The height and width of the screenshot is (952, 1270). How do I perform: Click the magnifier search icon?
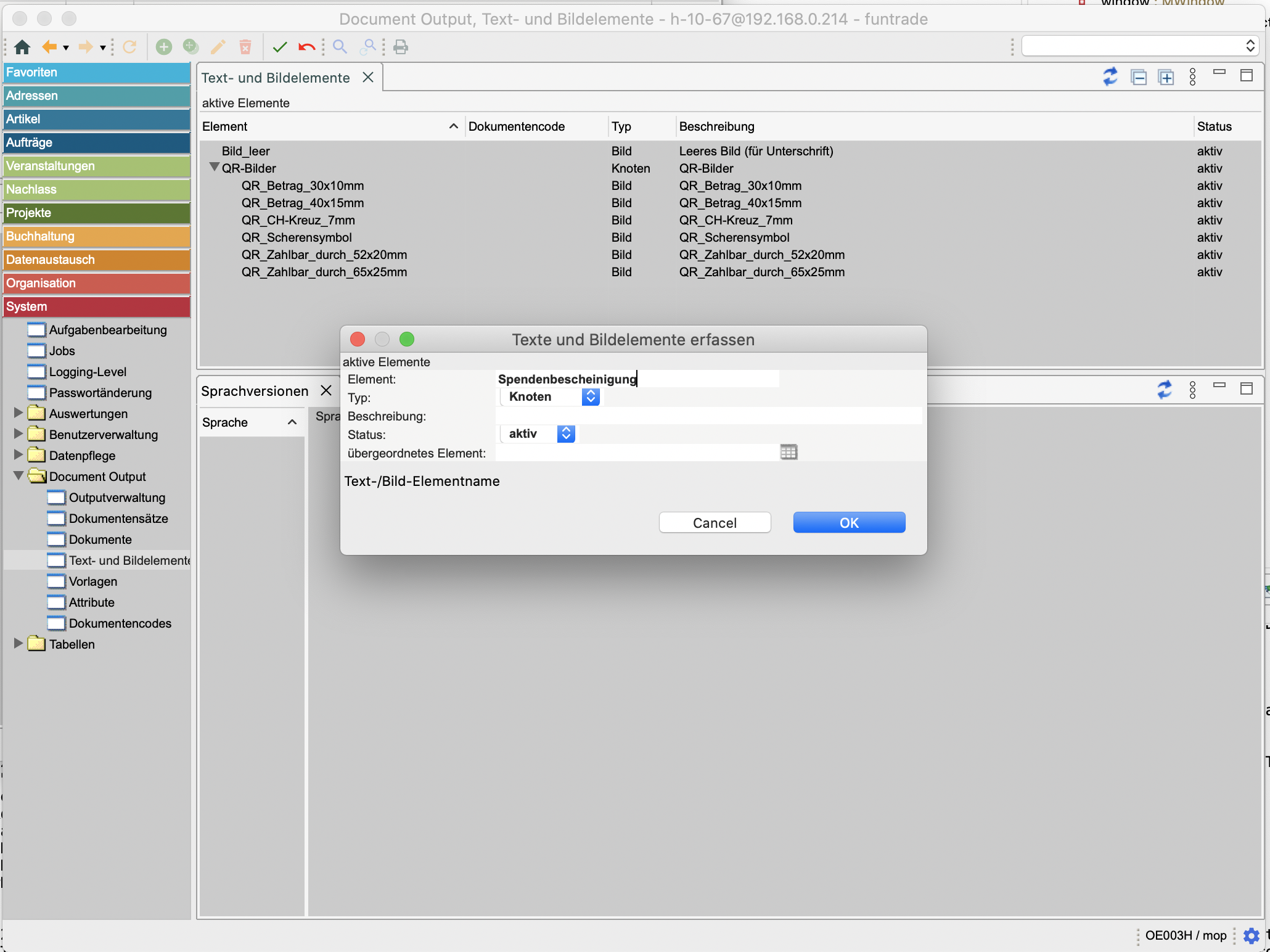(x=340, y=47)
